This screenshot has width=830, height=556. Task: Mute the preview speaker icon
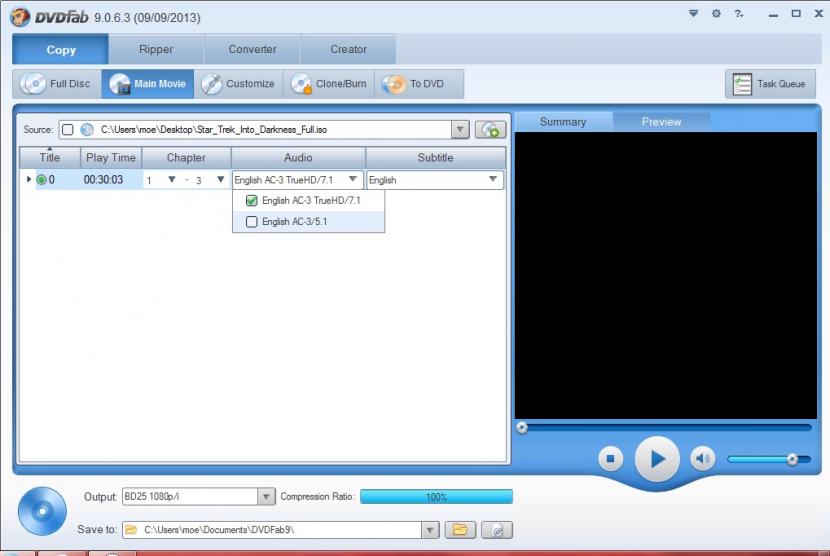click(702, 458)
